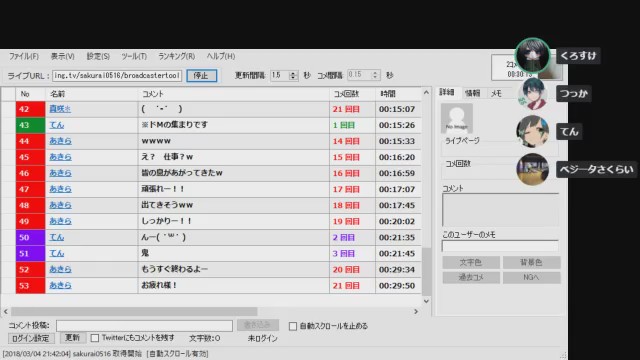Click the 書き込み button

258,325
